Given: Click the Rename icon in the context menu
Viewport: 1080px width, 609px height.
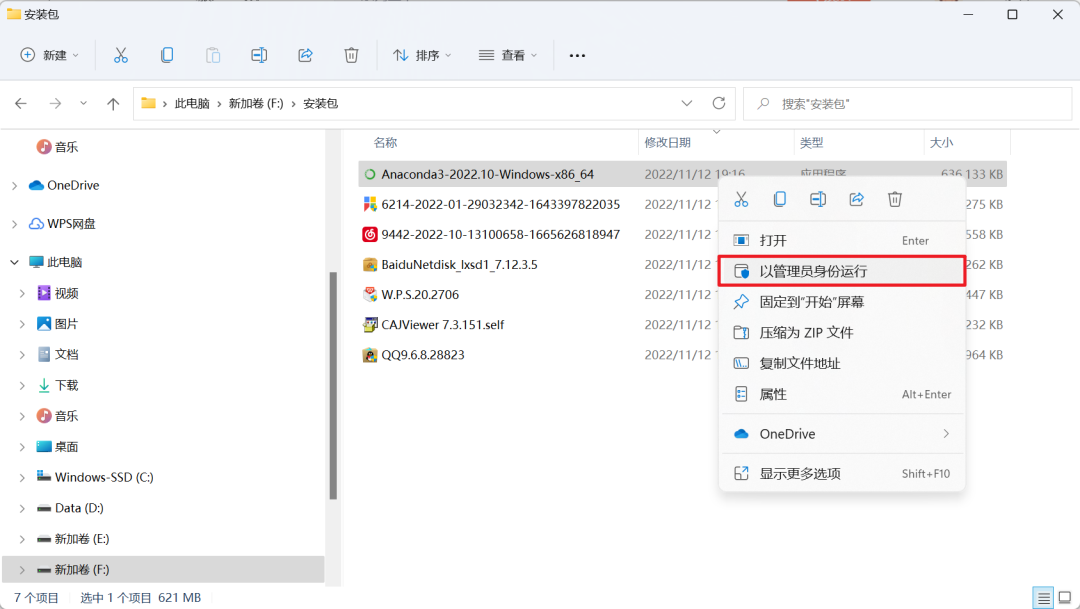Looking at the screenshot, I should point(818,199).
